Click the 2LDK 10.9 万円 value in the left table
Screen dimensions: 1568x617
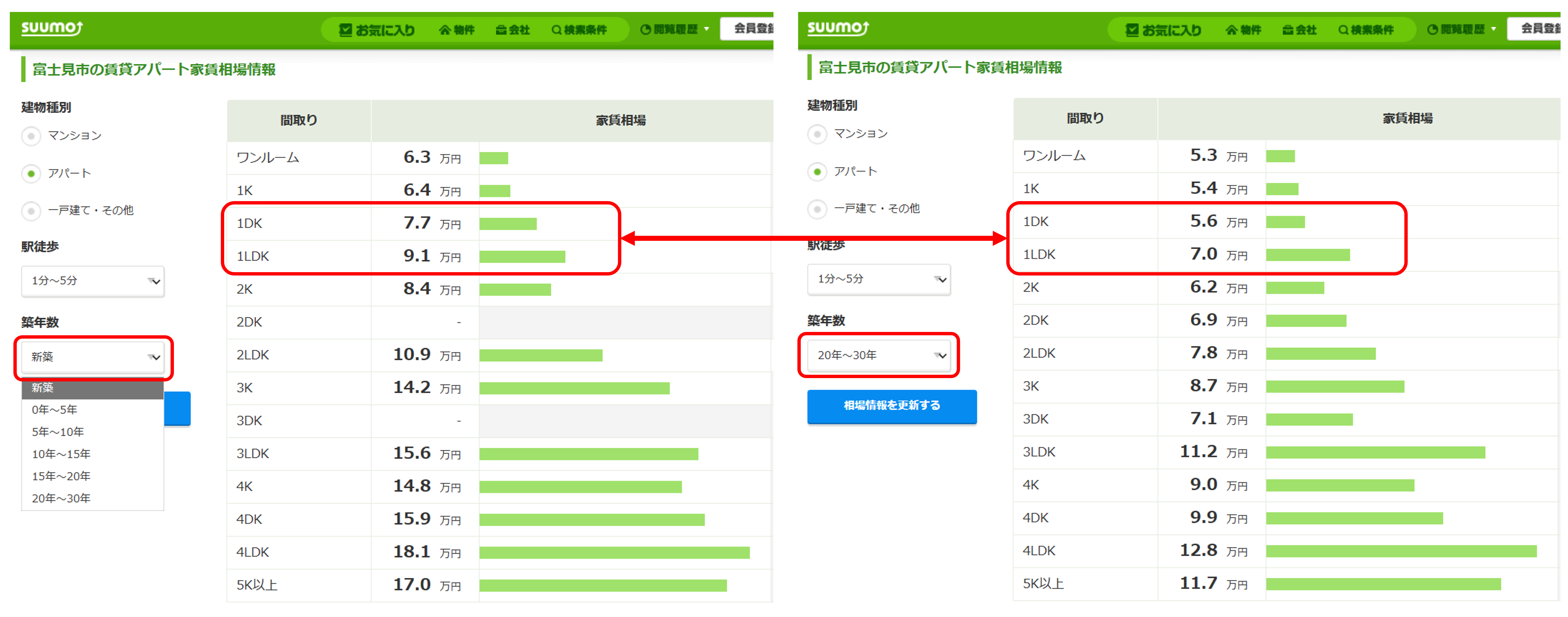coord(427,355)
